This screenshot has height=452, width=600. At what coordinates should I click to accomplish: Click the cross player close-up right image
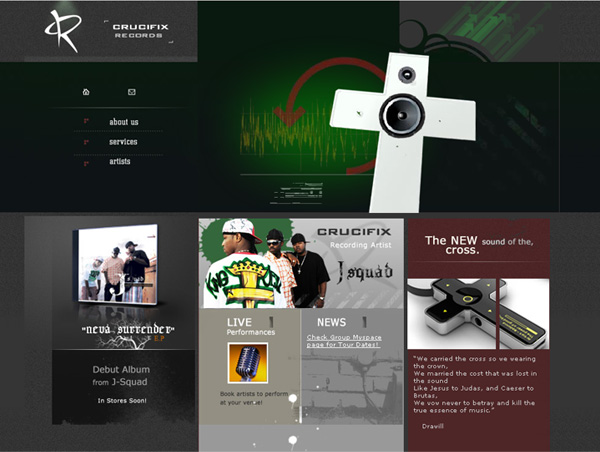525,314
